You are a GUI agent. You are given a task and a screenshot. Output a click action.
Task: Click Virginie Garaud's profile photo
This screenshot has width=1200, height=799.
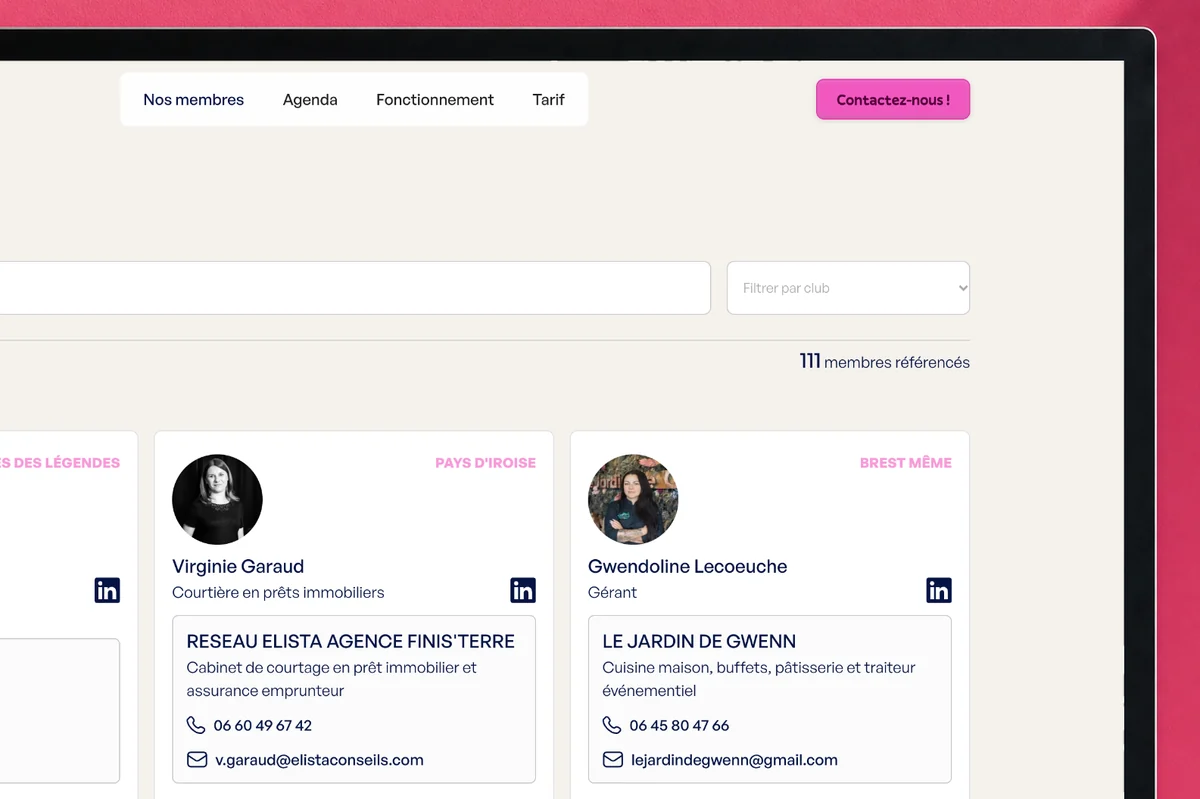(x=217, y=500)
